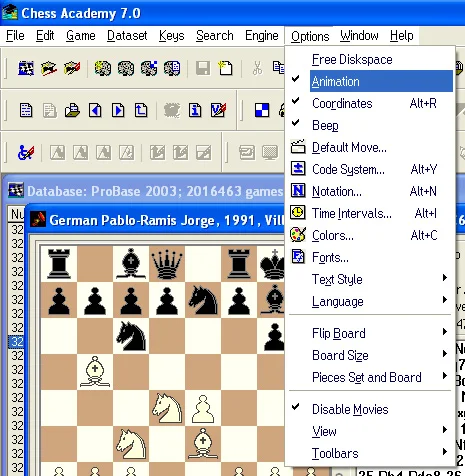Click the first mortarboard hat icon in toolbar
The image size is (465, 476).
point(49,68)
